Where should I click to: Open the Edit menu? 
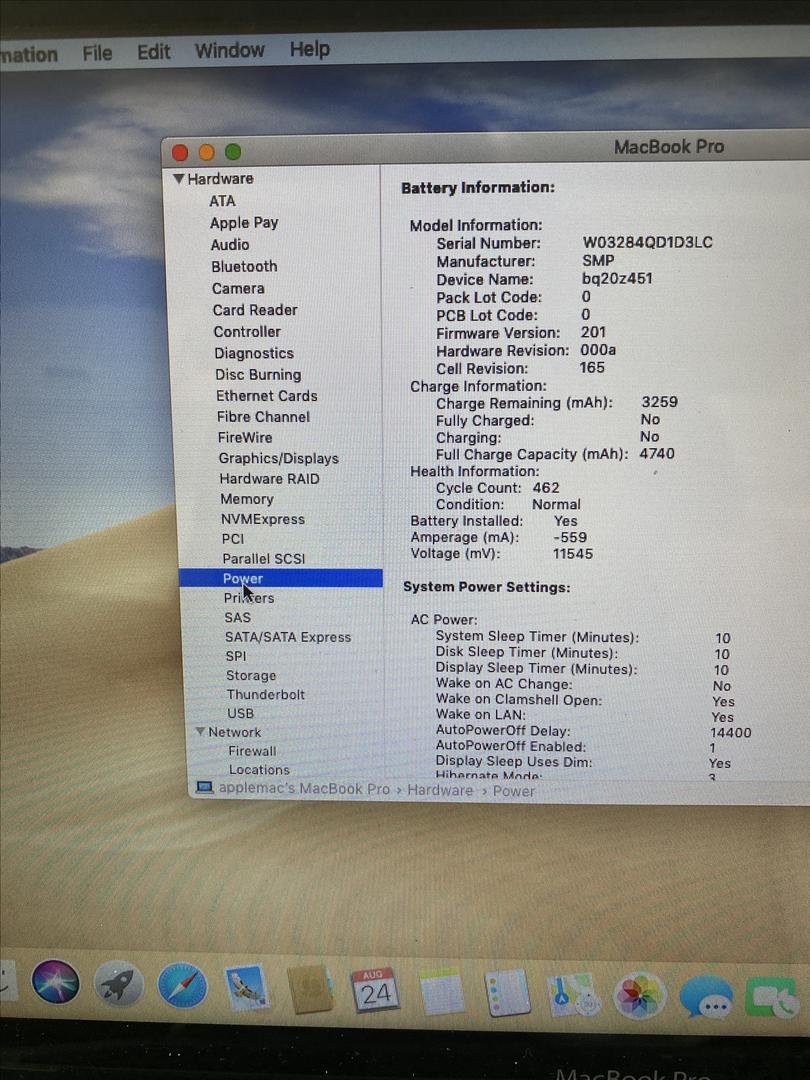click(x=154, y=52)
